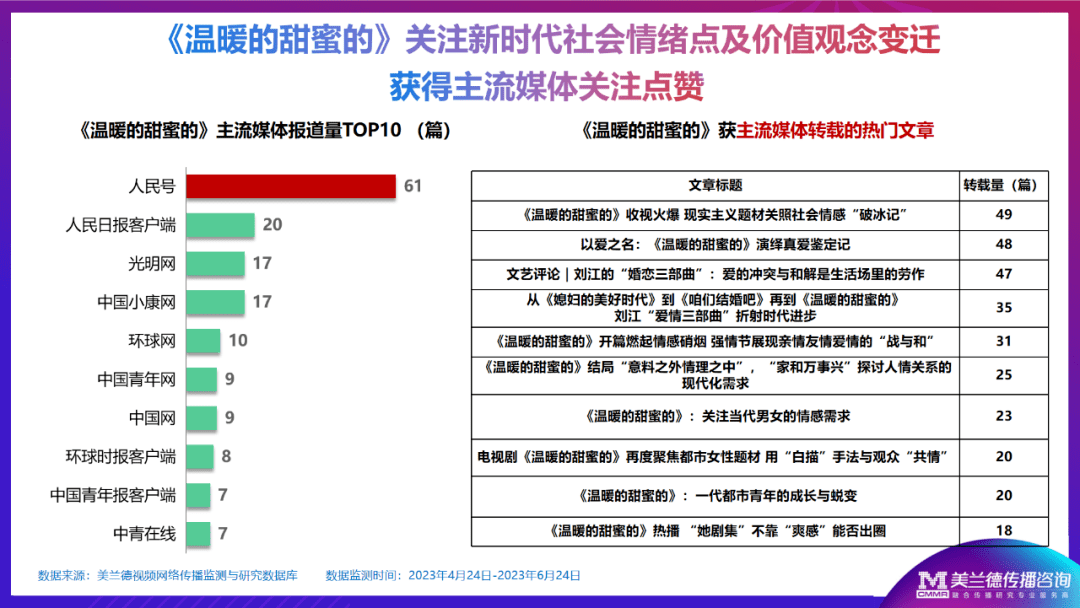
Task: Click the red 人民号 bar
Action: (x=291, y=186)
